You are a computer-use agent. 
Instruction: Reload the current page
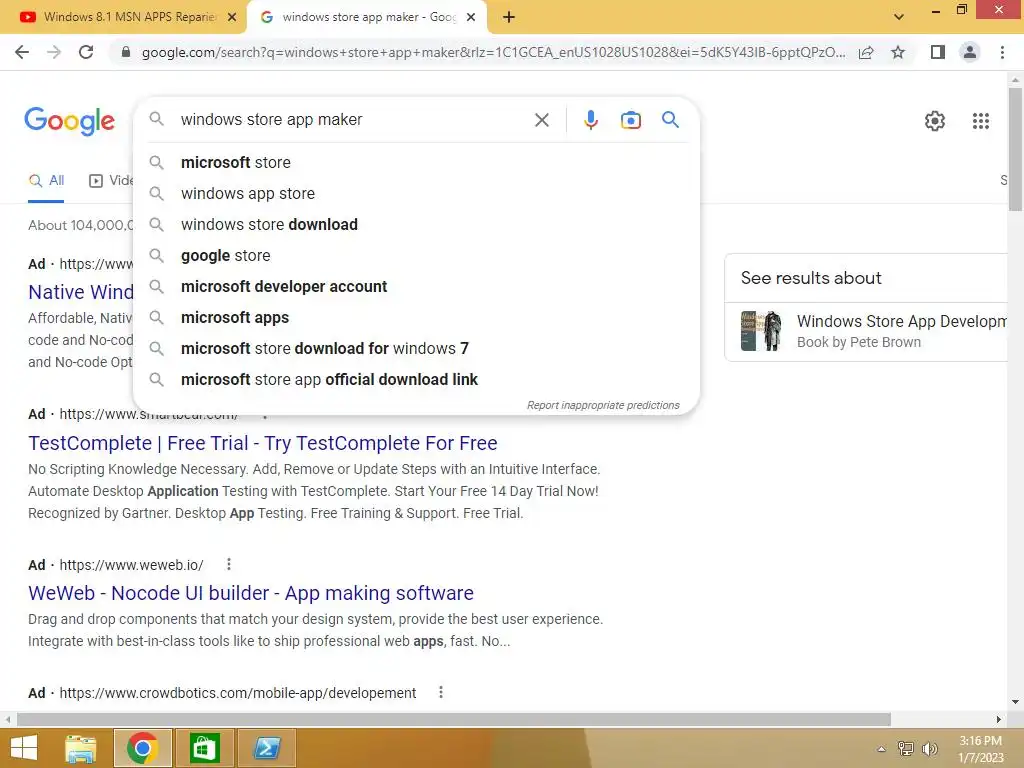point(86,52)
